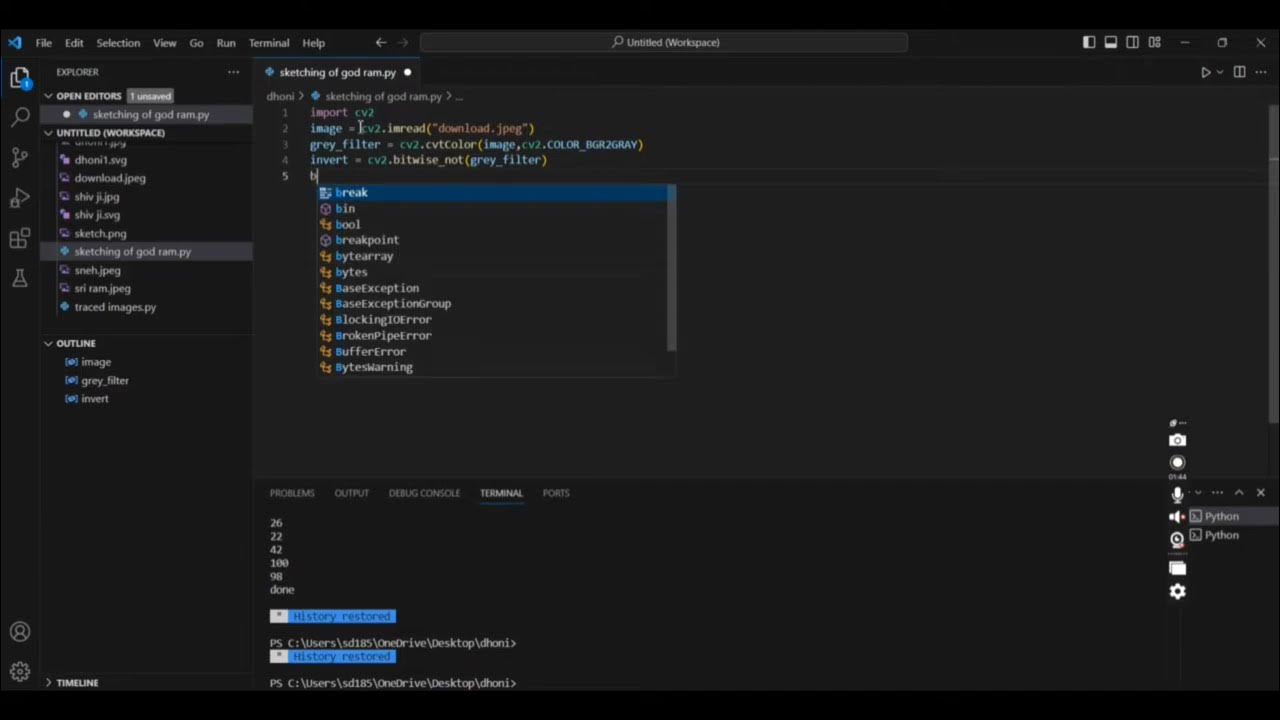Screen dimensions: 1280x720
Task: Open sketch.png in the file tree
Action: [100, 233]
